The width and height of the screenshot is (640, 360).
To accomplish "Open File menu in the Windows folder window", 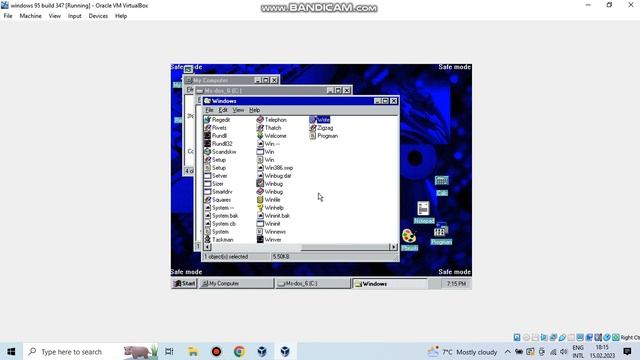I will tap(209, 110).
